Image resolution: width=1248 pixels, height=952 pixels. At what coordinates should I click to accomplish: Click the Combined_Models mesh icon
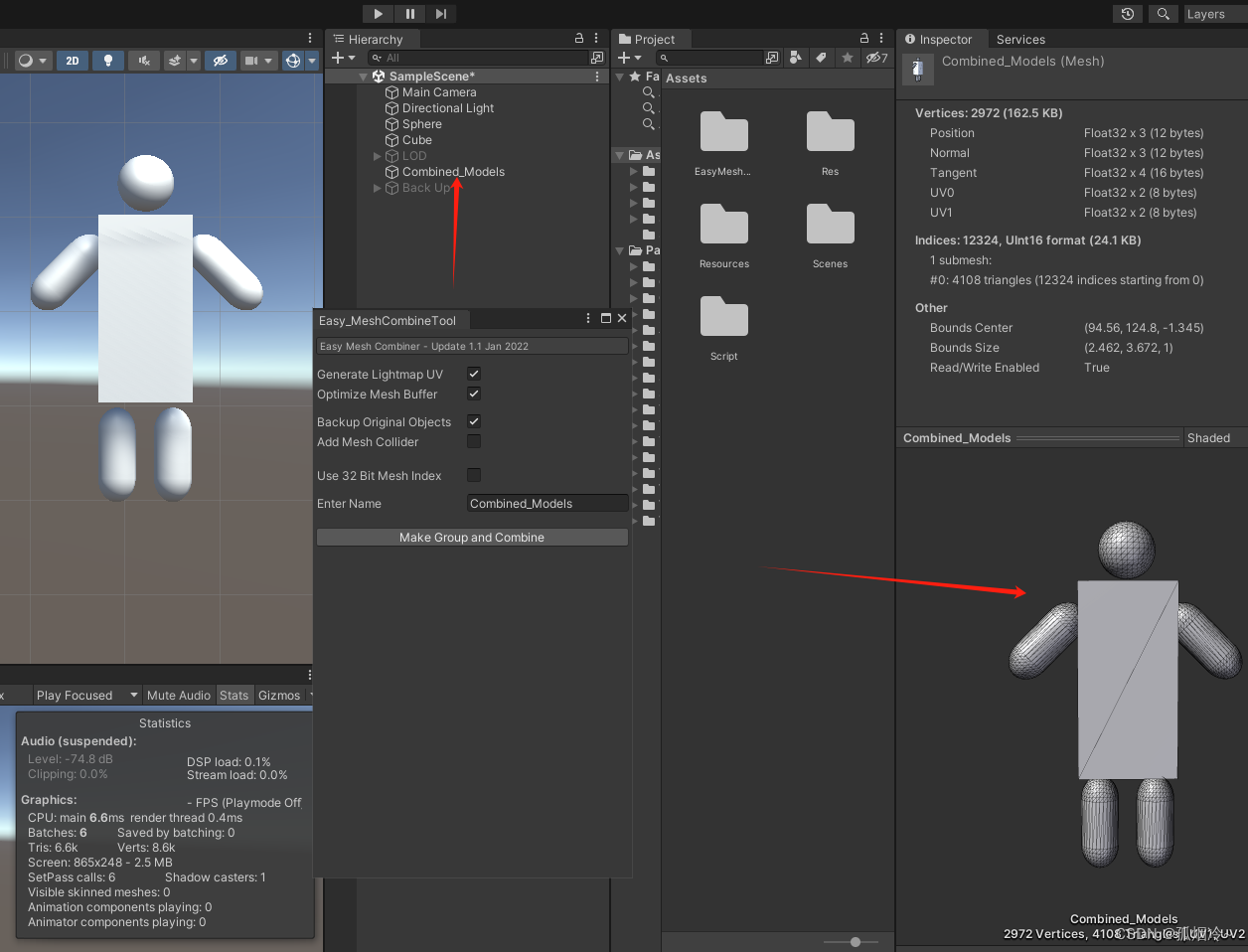tap(917, 70)
